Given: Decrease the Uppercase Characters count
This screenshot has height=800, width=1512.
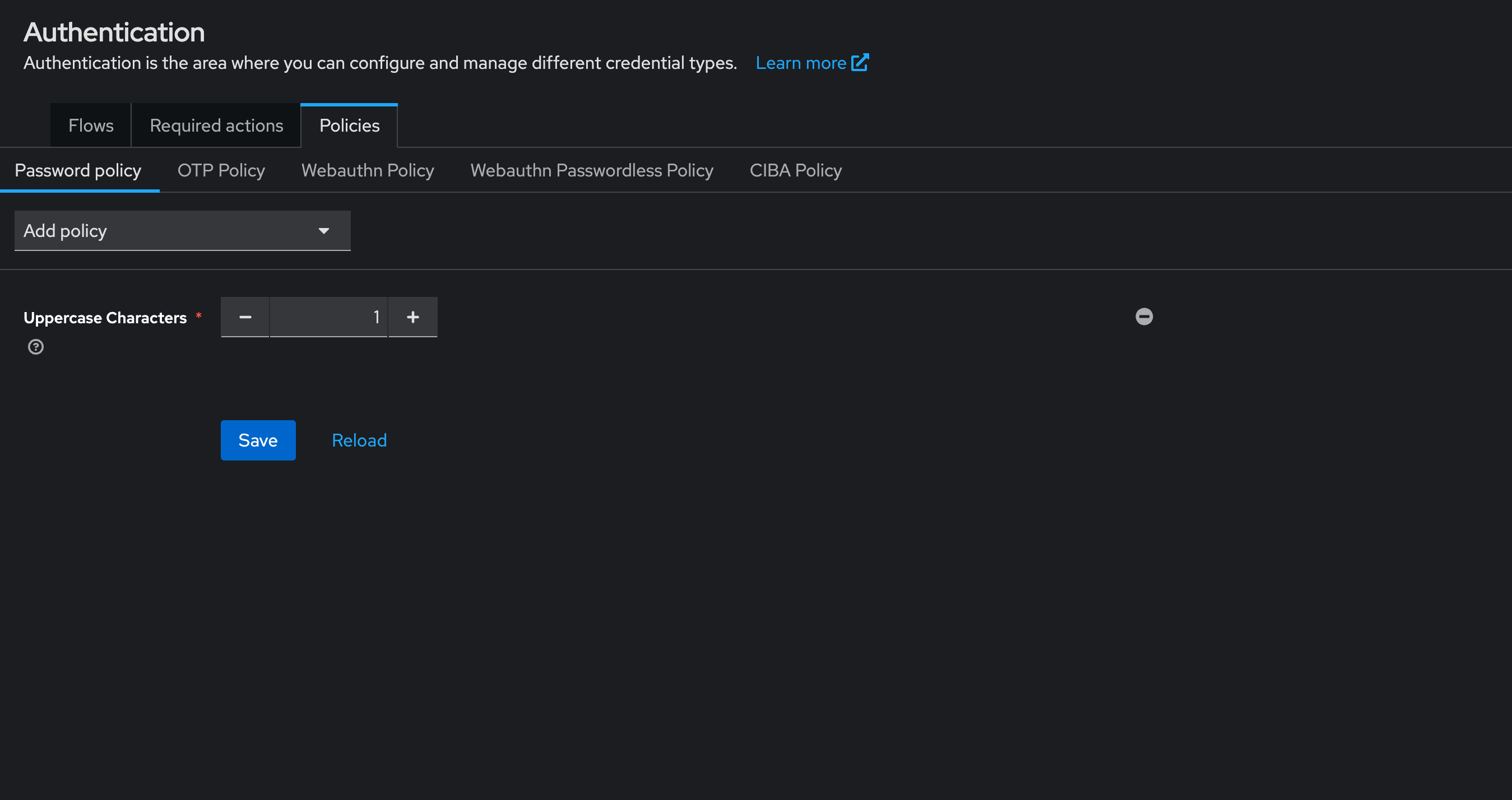Looking at the screenshot, I should [245, 317].
